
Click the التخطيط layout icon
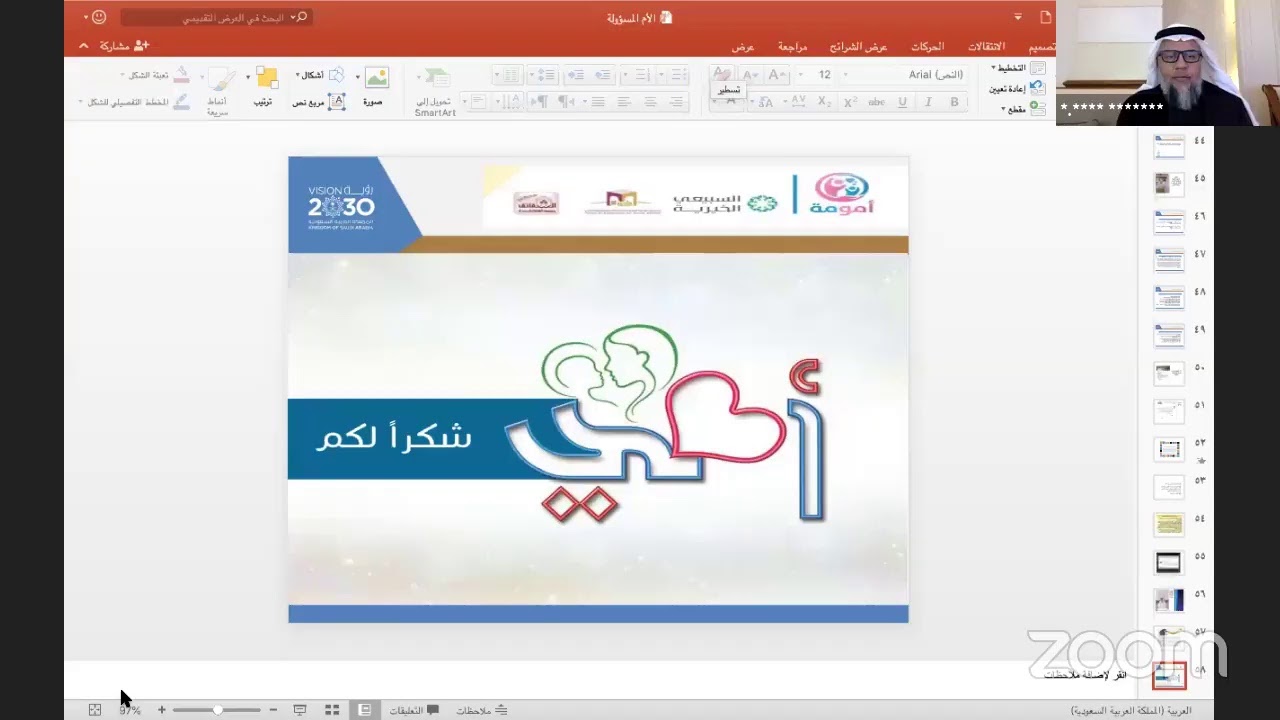tap(1037, 68)
